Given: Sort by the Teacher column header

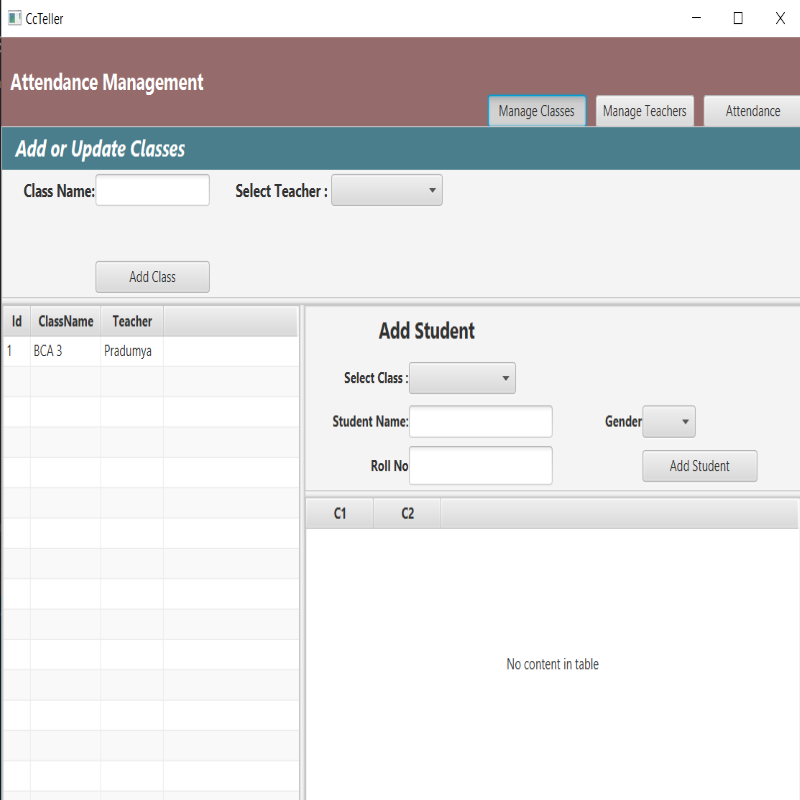Looking at the screenshot, I should [132, 321].
